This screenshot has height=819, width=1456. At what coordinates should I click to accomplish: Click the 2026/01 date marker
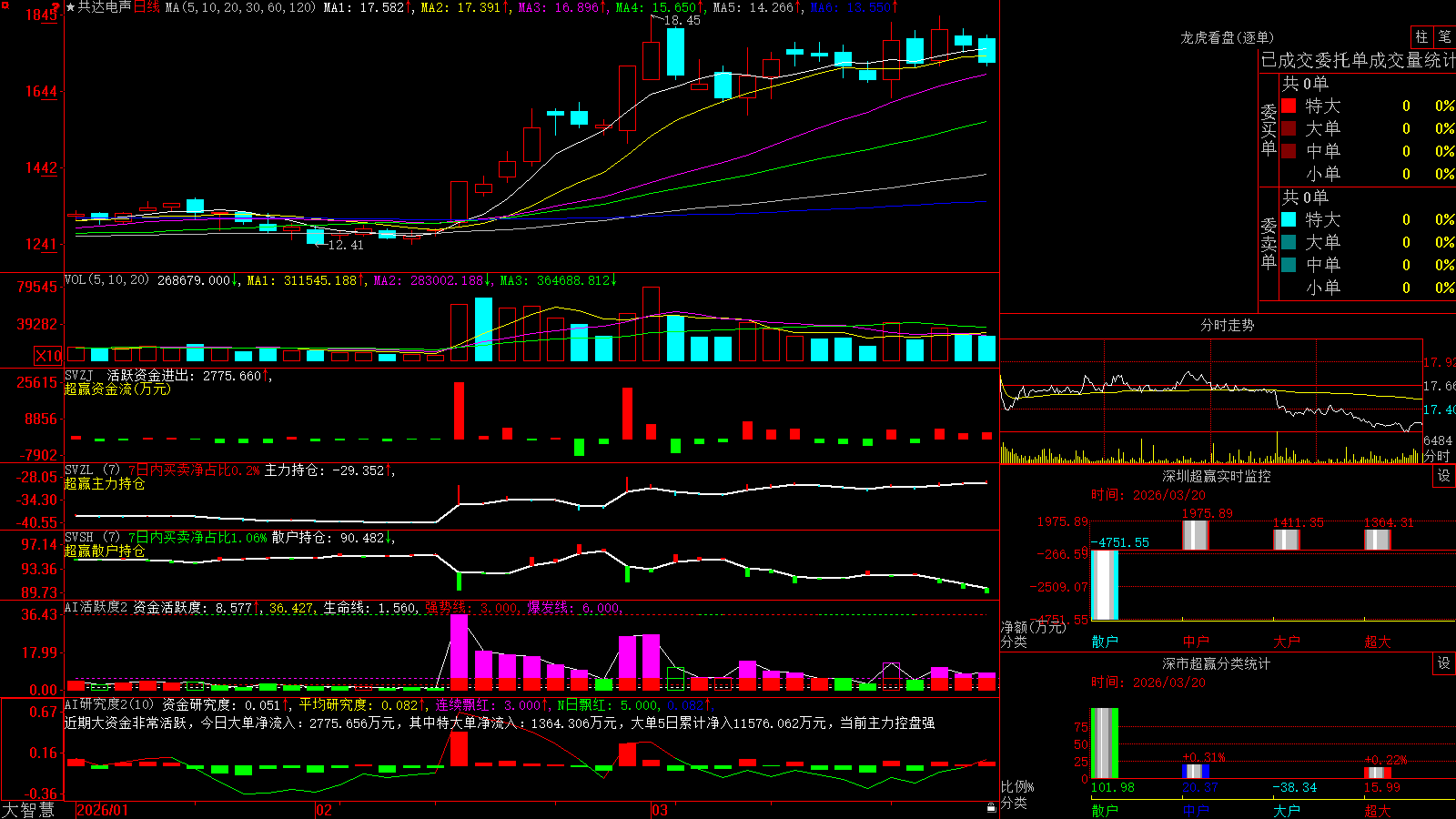click(103, 810)
